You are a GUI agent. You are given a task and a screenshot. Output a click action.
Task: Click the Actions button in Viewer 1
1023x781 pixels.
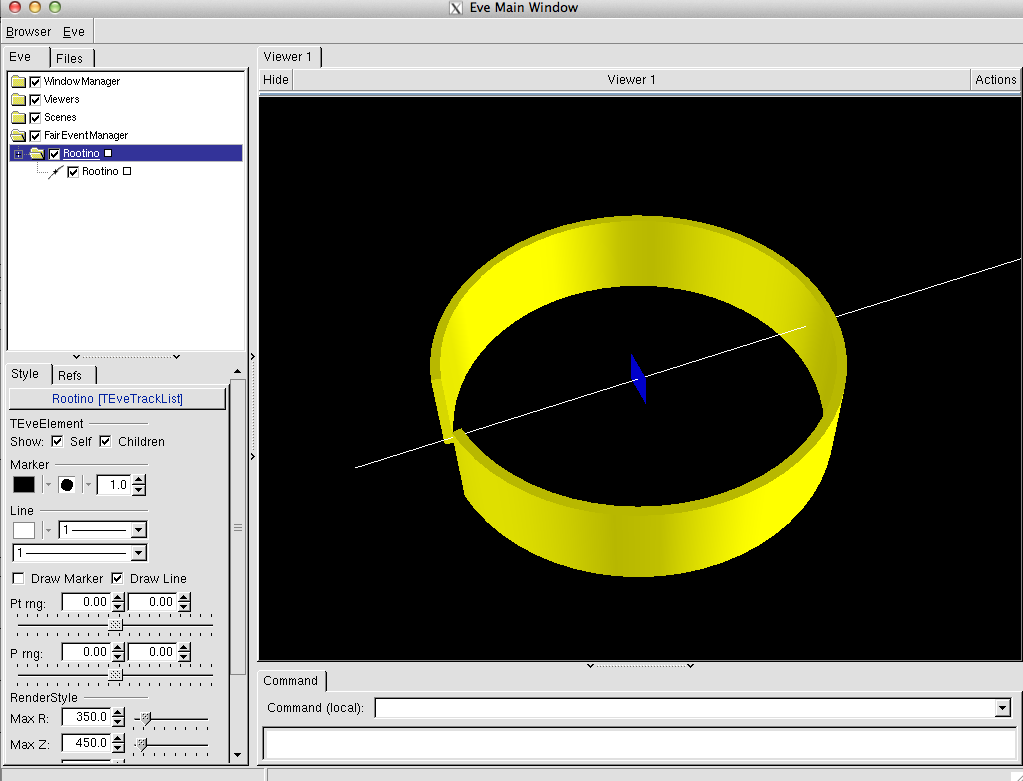point(995,80)
